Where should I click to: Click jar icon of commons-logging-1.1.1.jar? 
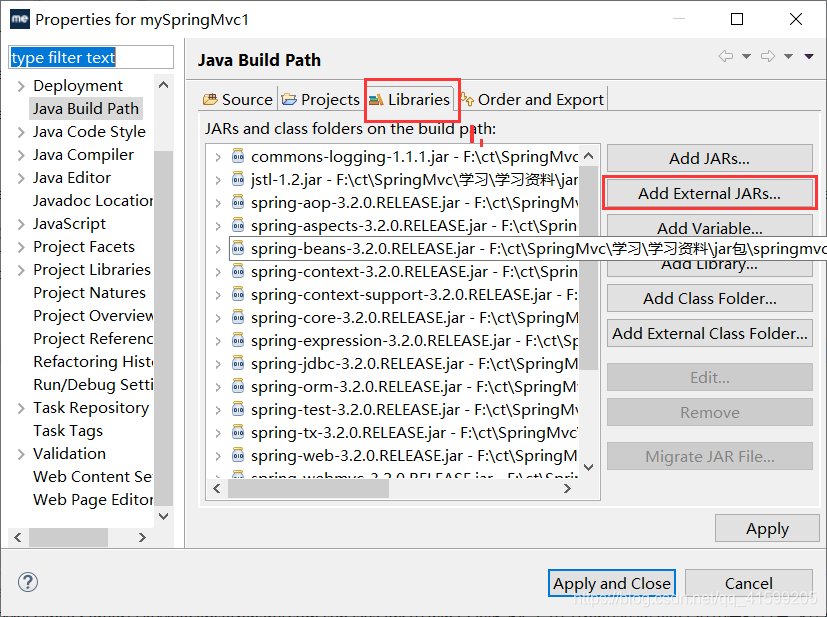[x=238, y=156]
